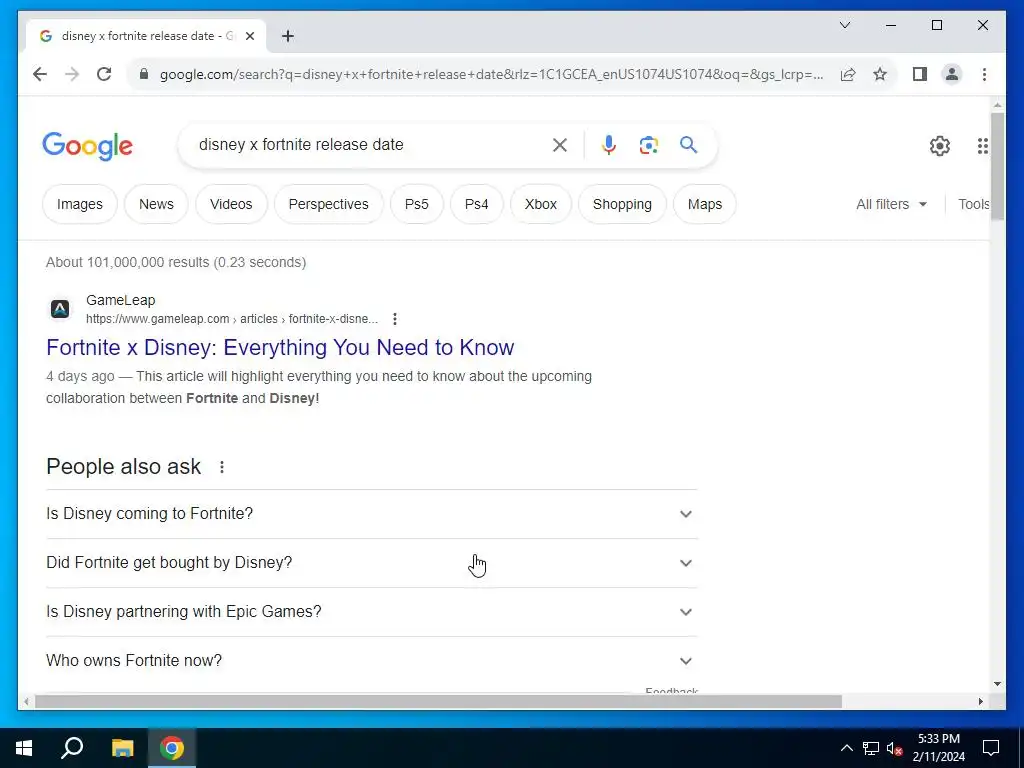Select the Videos filter chip
This screenshot has width=1024, height=768.
pos(231,204)
